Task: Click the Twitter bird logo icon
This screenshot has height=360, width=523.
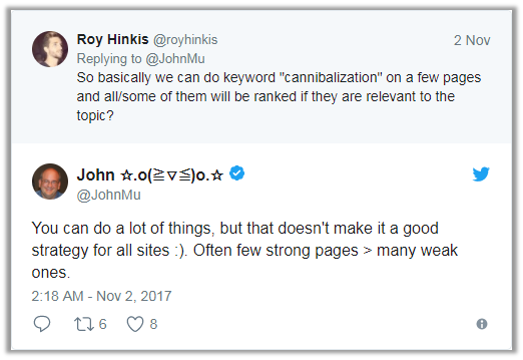Action: click(481, 174)
